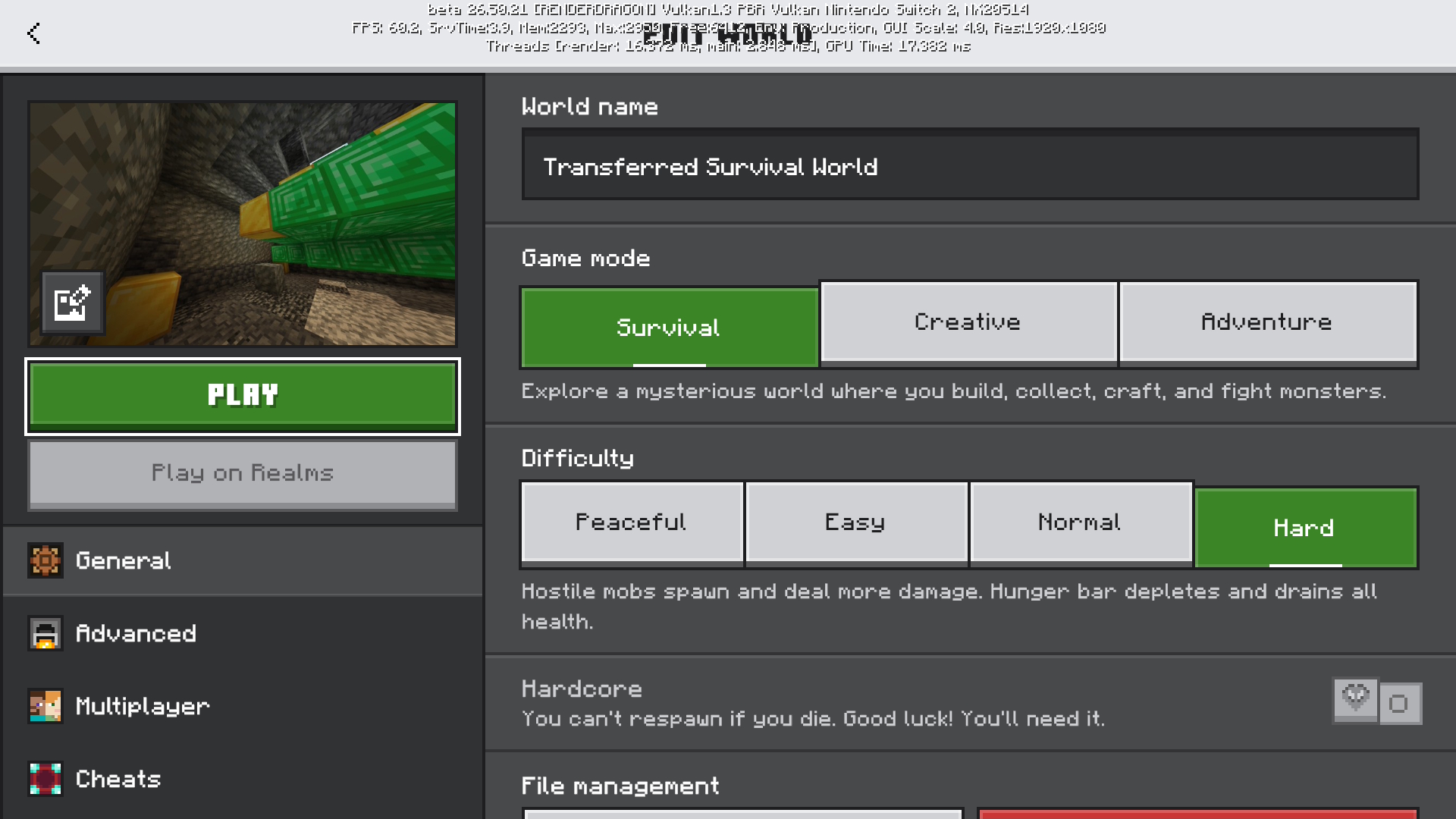Set difficulty to Normal
The image size is (1456, 819).
coord(1081,522)
